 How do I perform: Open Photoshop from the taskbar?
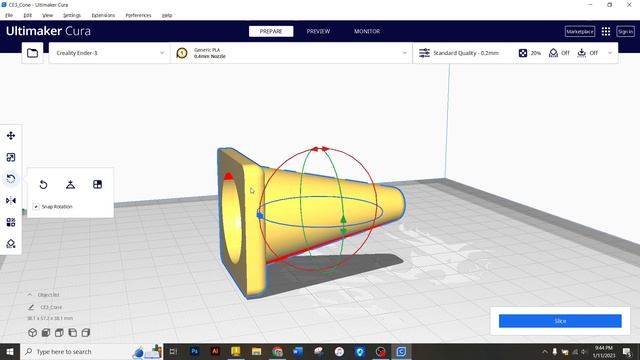point(194,351)
